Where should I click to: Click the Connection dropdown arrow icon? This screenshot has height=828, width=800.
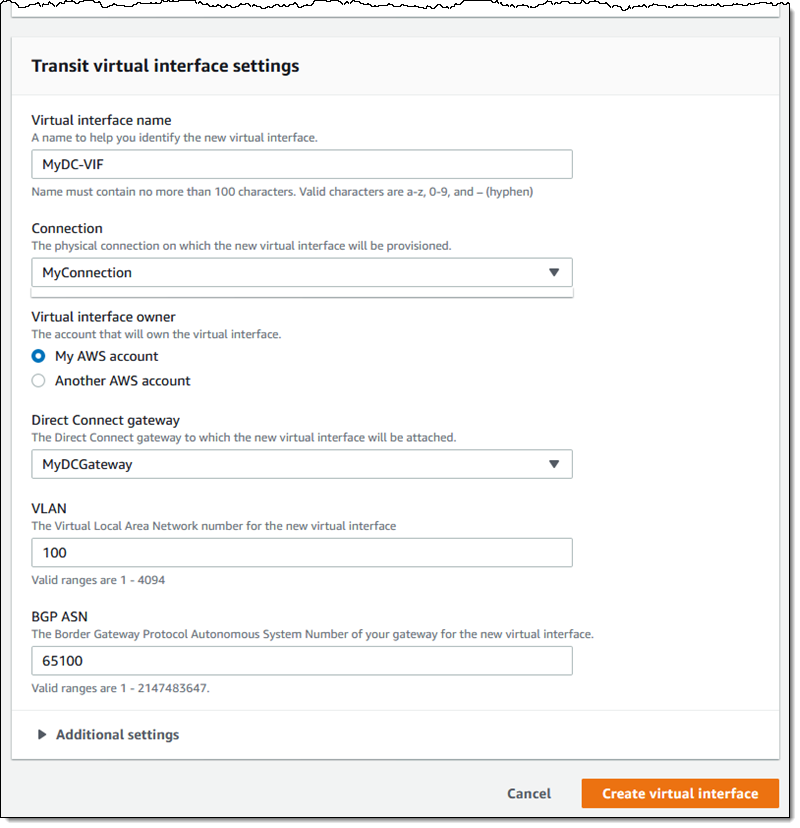[x=554, y=273]
